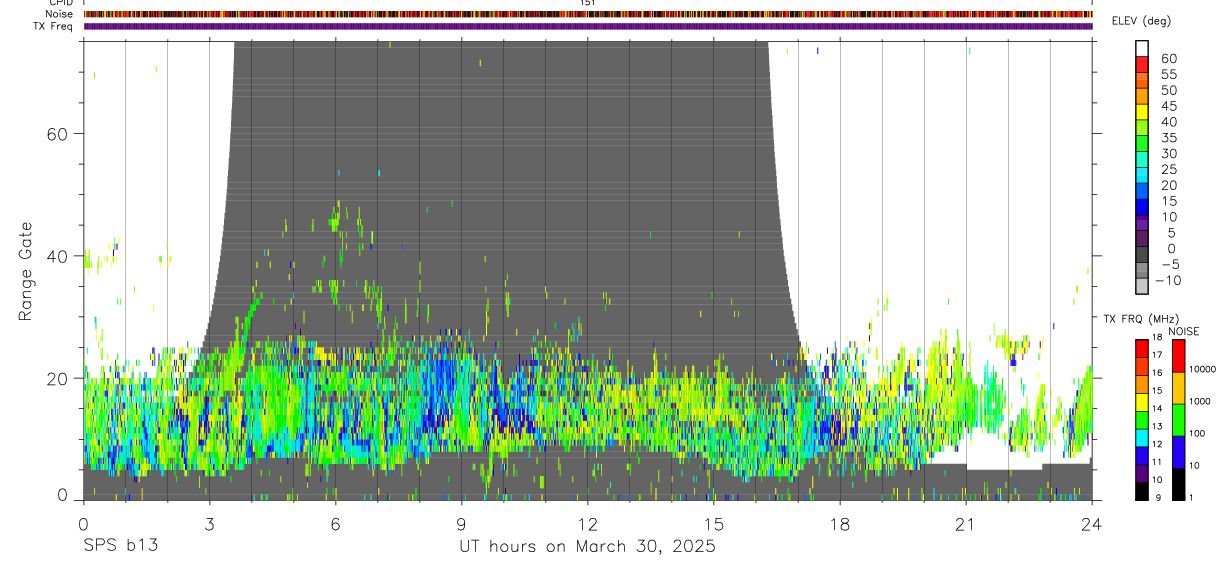Click the orange 45–50 segment of ELEV colorbar

click(x=1142, y=96)
